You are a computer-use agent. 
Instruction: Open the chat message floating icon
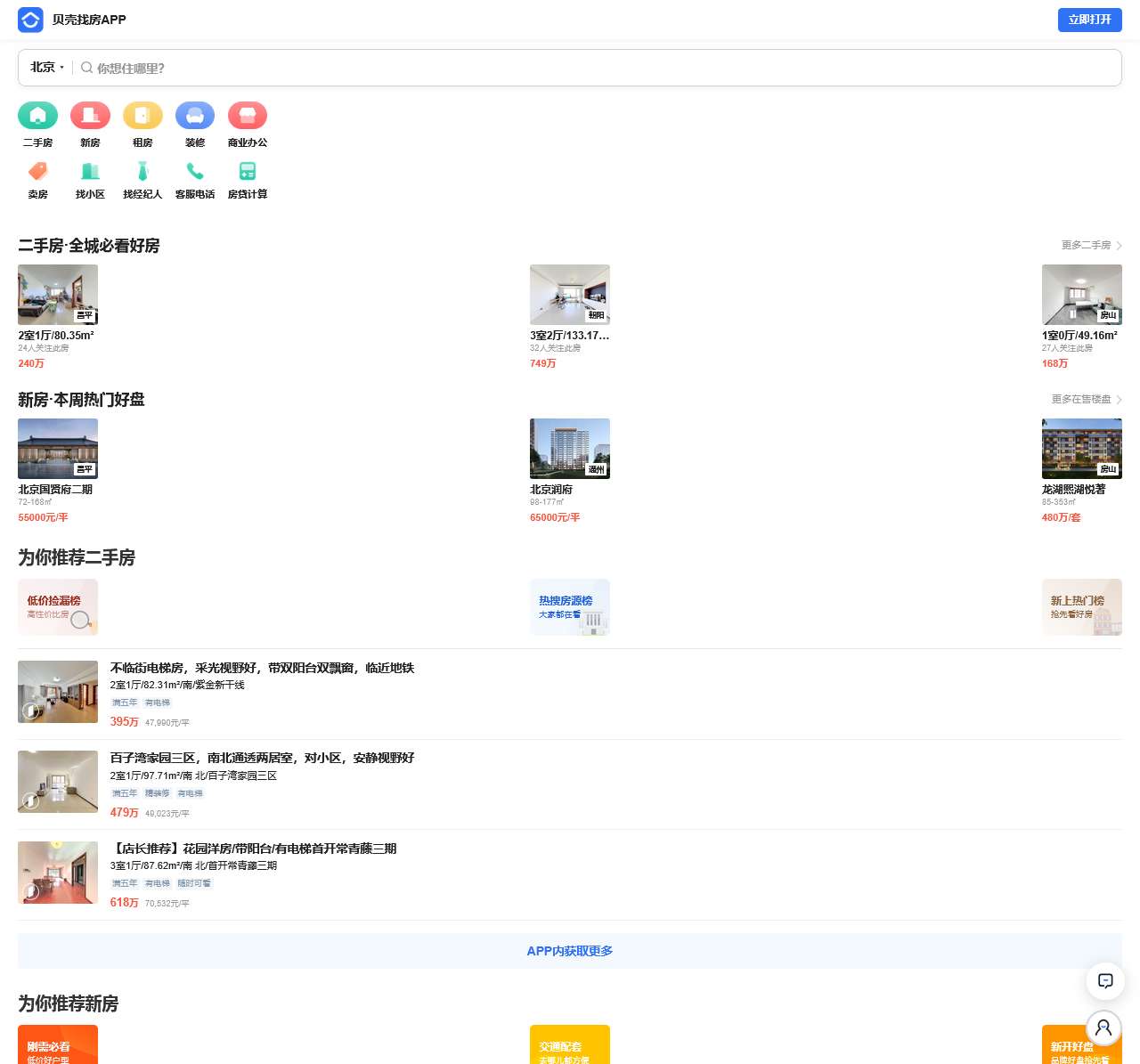tap(1104, 980)
